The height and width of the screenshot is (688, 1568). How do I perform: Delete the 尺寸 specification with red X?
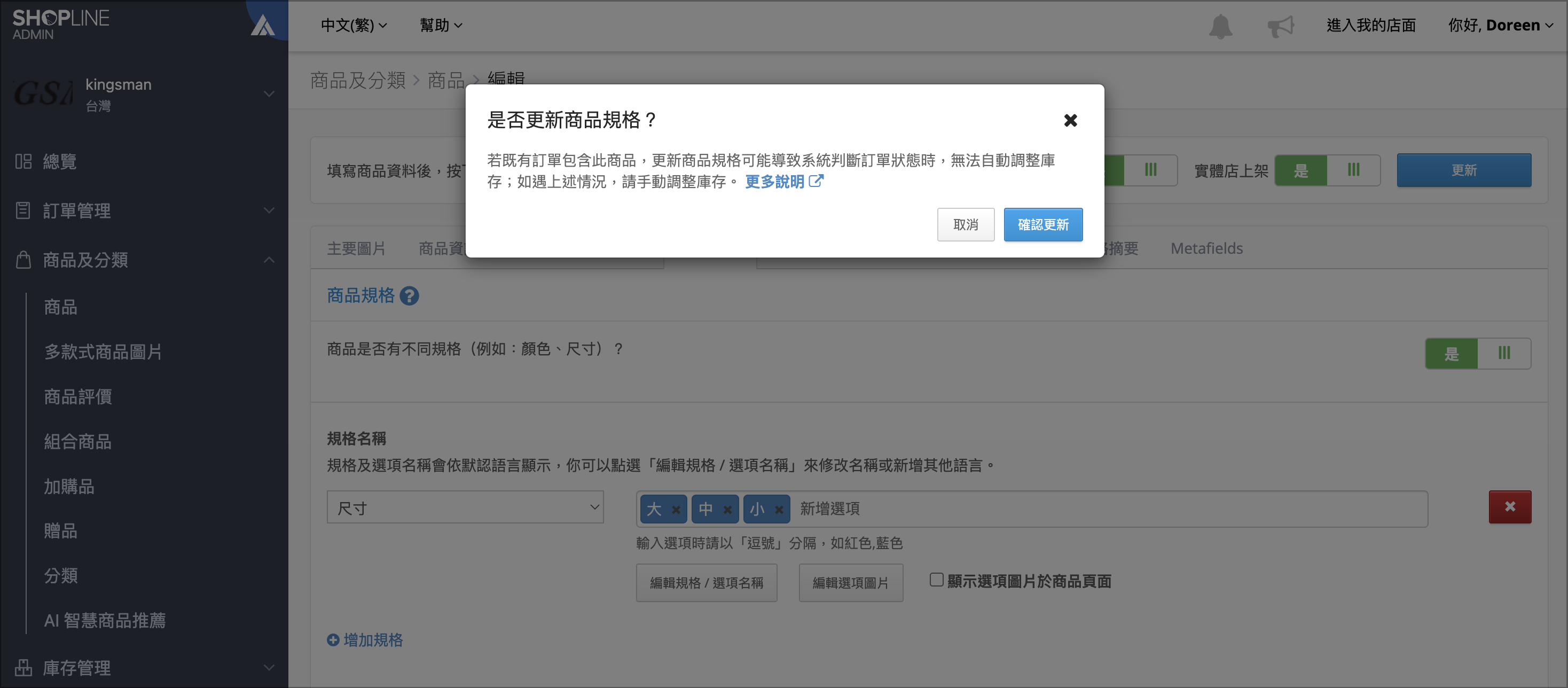coord(1510,507)
